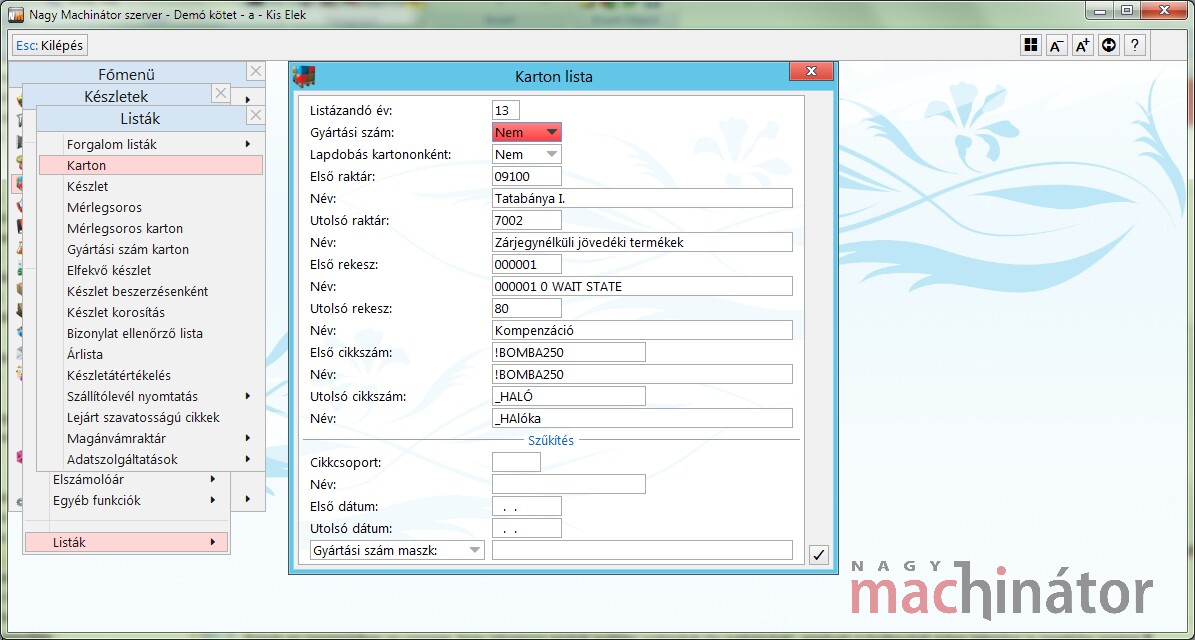Open Gyártási szám dropdown set to Nem
Image resolution: width=1195 pixels, height=640 pixels.
(527, 133)
